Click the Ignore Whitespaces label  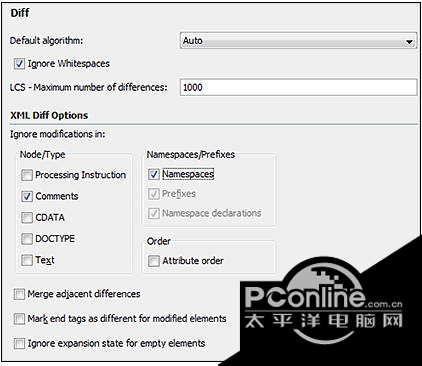click(x=69, y=63)
